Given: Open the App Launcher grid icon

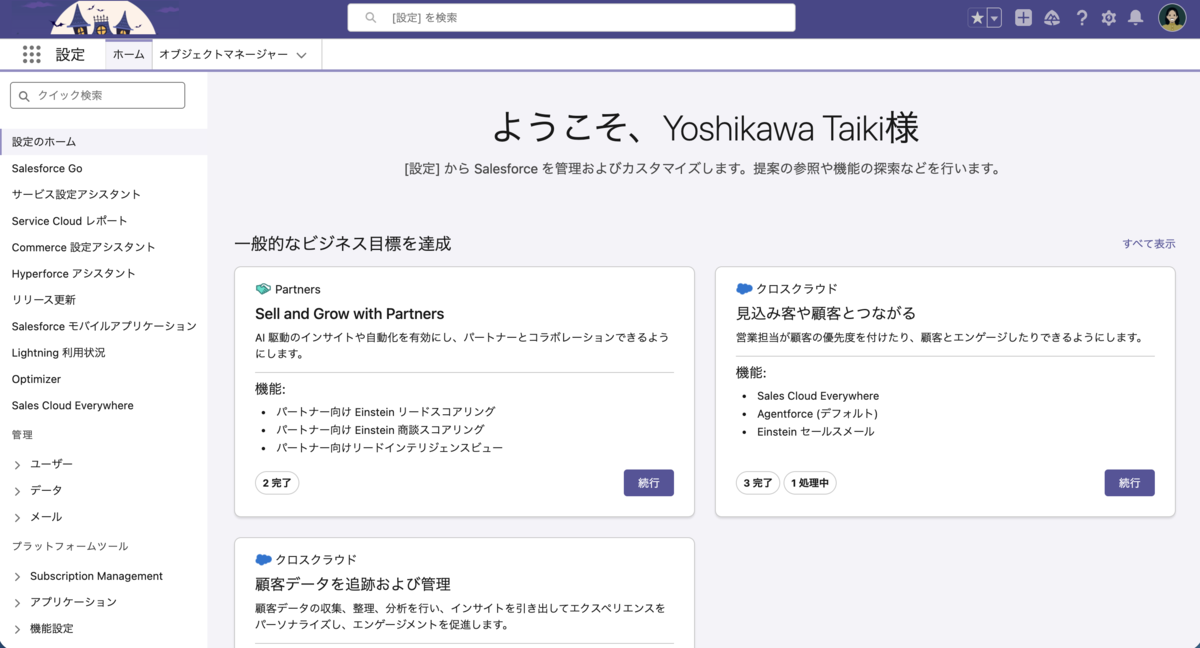Looking at the screenshot, I should click(x=31, y=55).
